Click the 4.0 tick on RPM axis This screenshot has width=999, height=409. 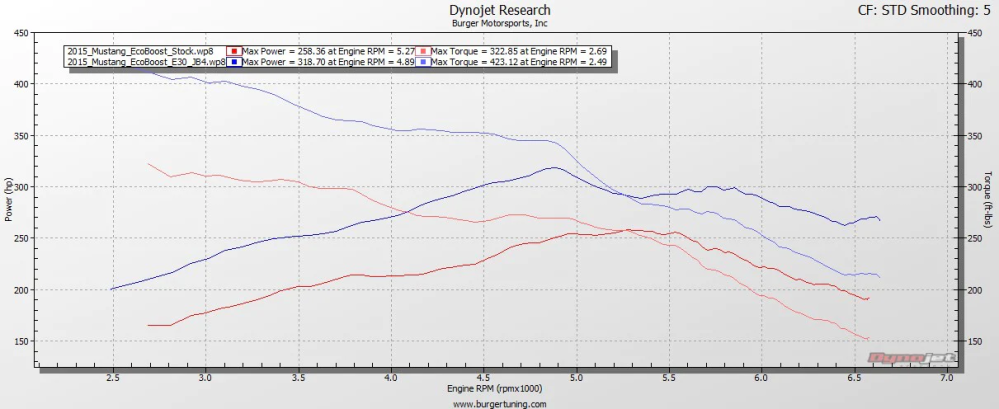[391, 378]
